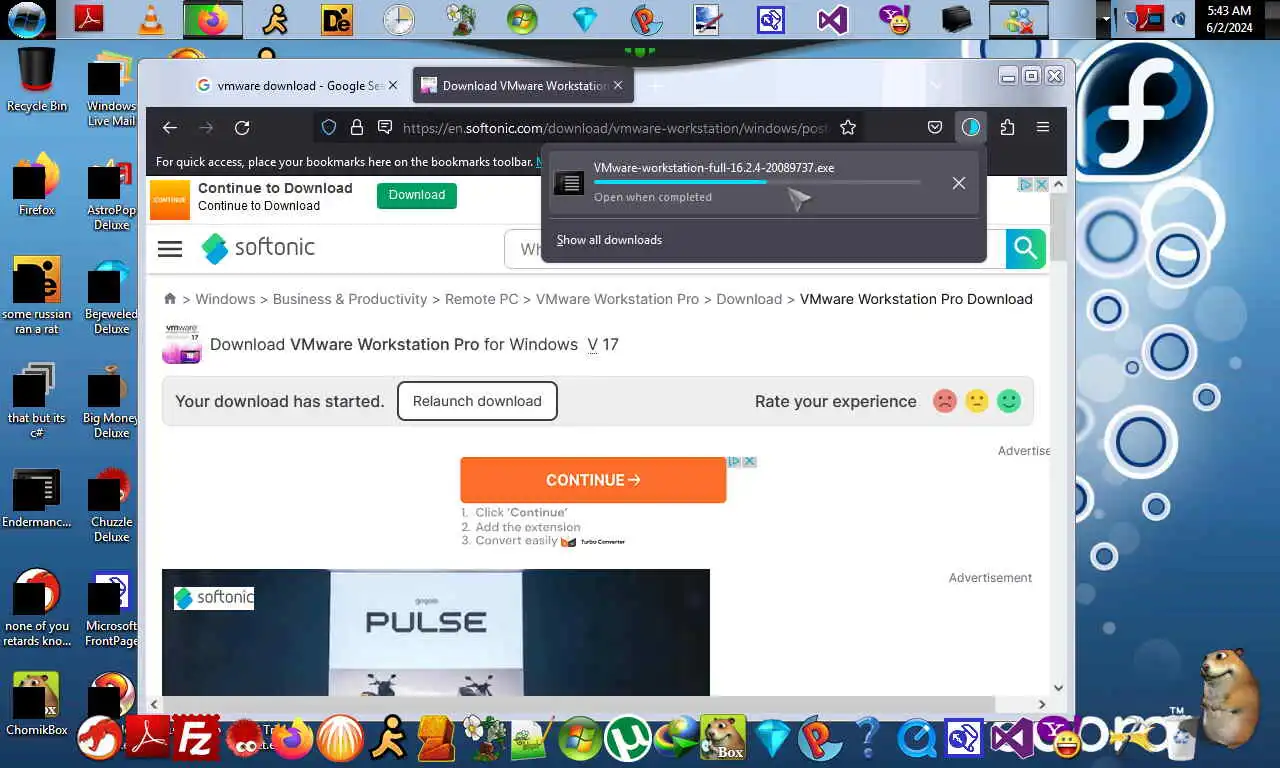Open VLC media player in top taskbar

(x=151, y=19)
